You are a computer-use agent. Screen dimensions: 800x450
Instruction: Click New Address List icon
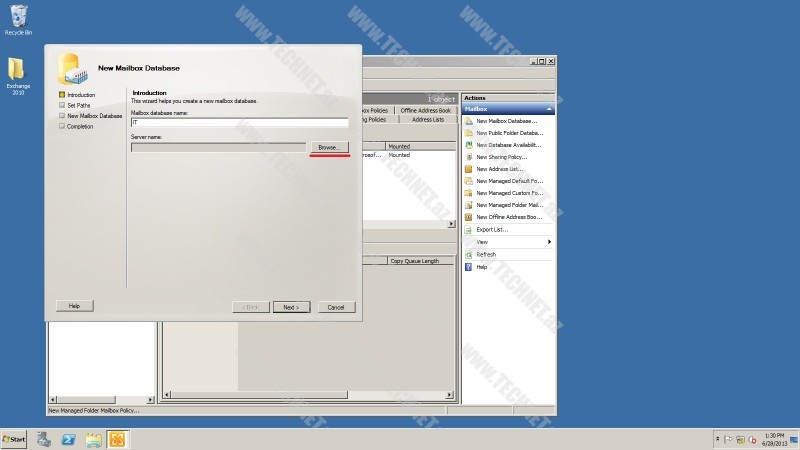[x=468, y=169]
